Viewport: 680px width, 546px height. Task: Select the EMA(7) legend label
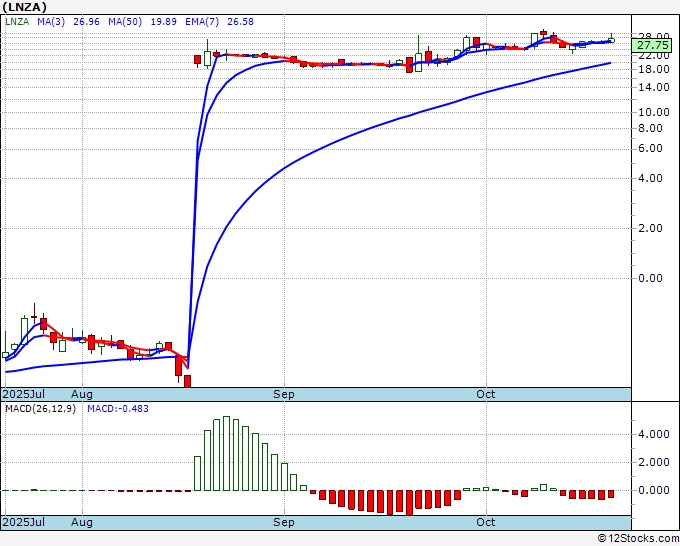[x=202, y=22]
